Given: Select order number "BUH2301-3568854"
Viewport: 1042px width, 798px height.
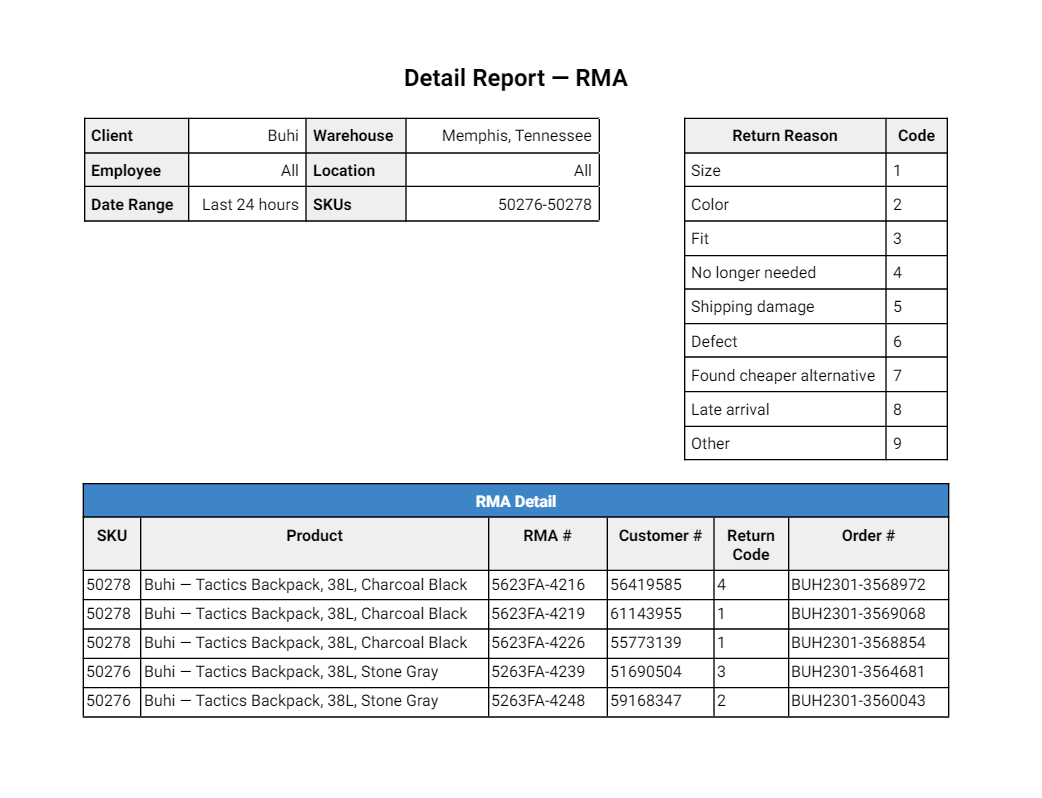Looking at the screenshot, I should click(x=858, y=643).
